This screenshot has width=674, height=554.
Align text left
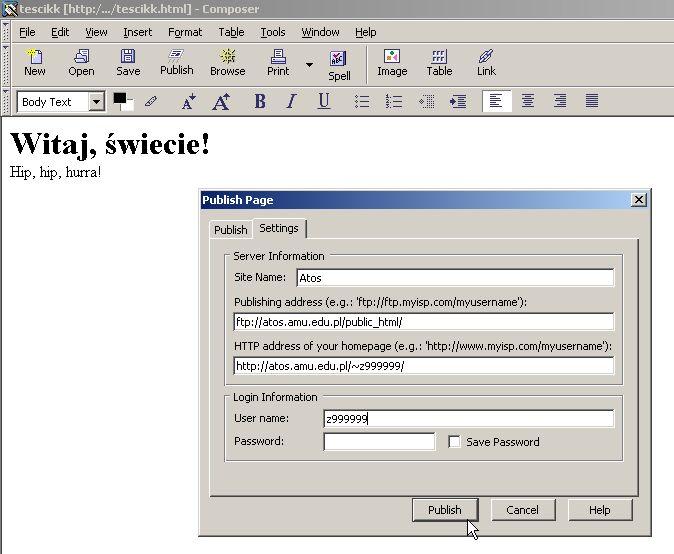pyautogui.click(x=496, y=101)
